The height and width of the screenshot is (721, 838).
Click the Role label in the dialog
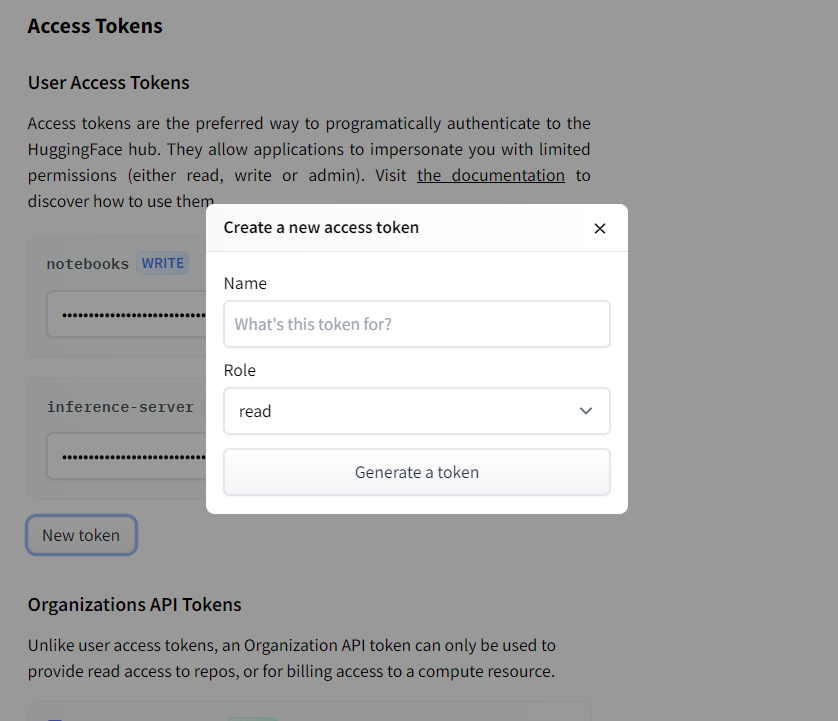[240, 370]
